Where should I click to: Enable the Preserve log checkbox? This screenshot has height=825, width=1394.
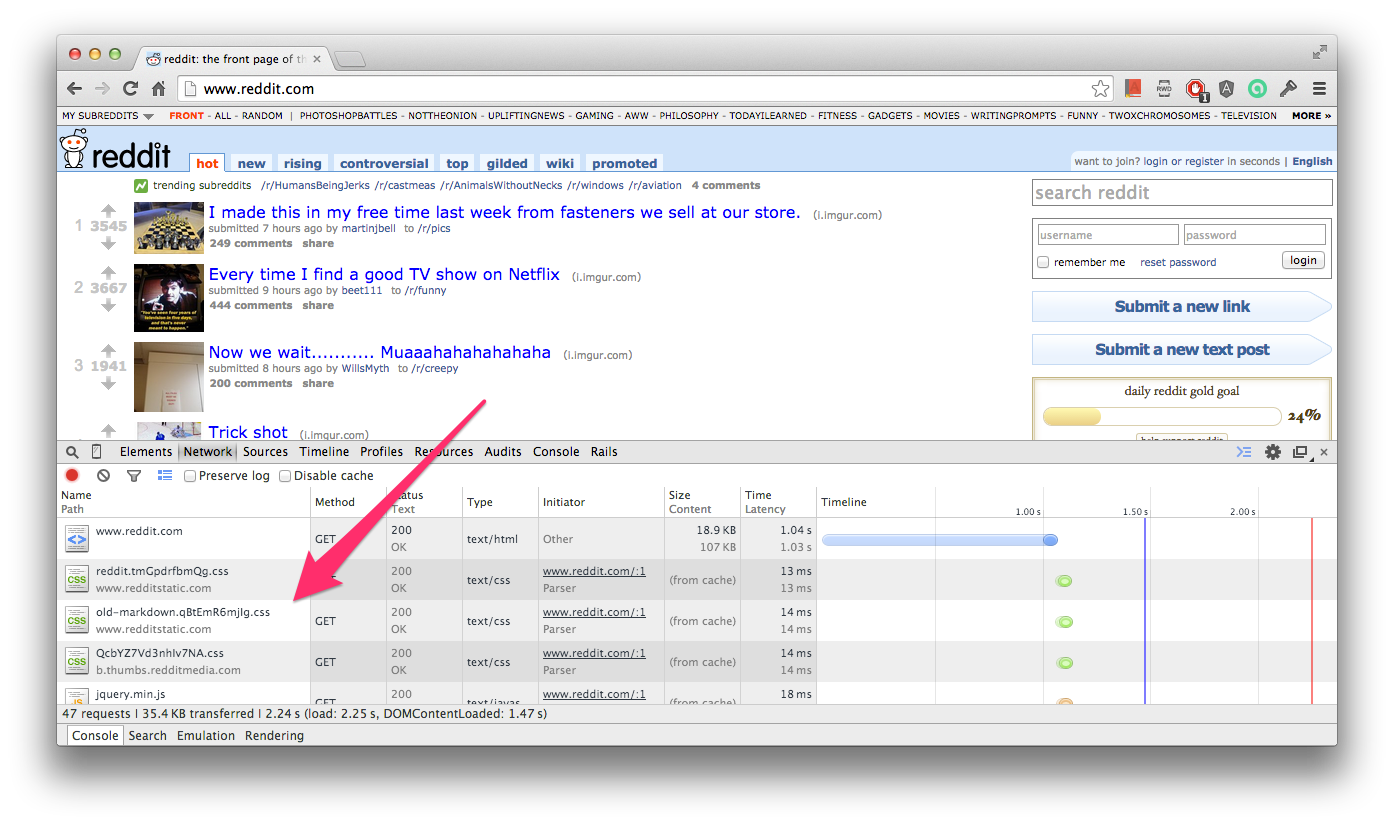point(190,476)
